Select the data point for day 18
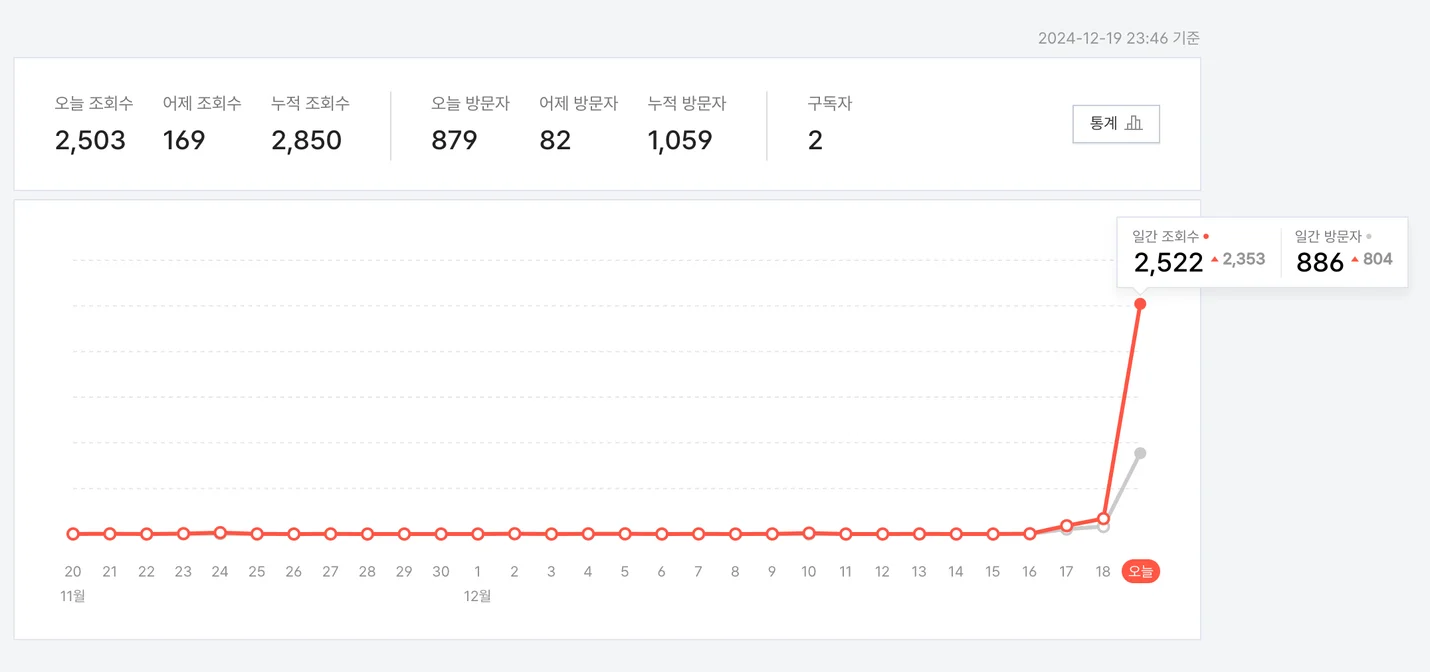The width and height of the screenshot is (1430, 672). [x=1104, y=519]
